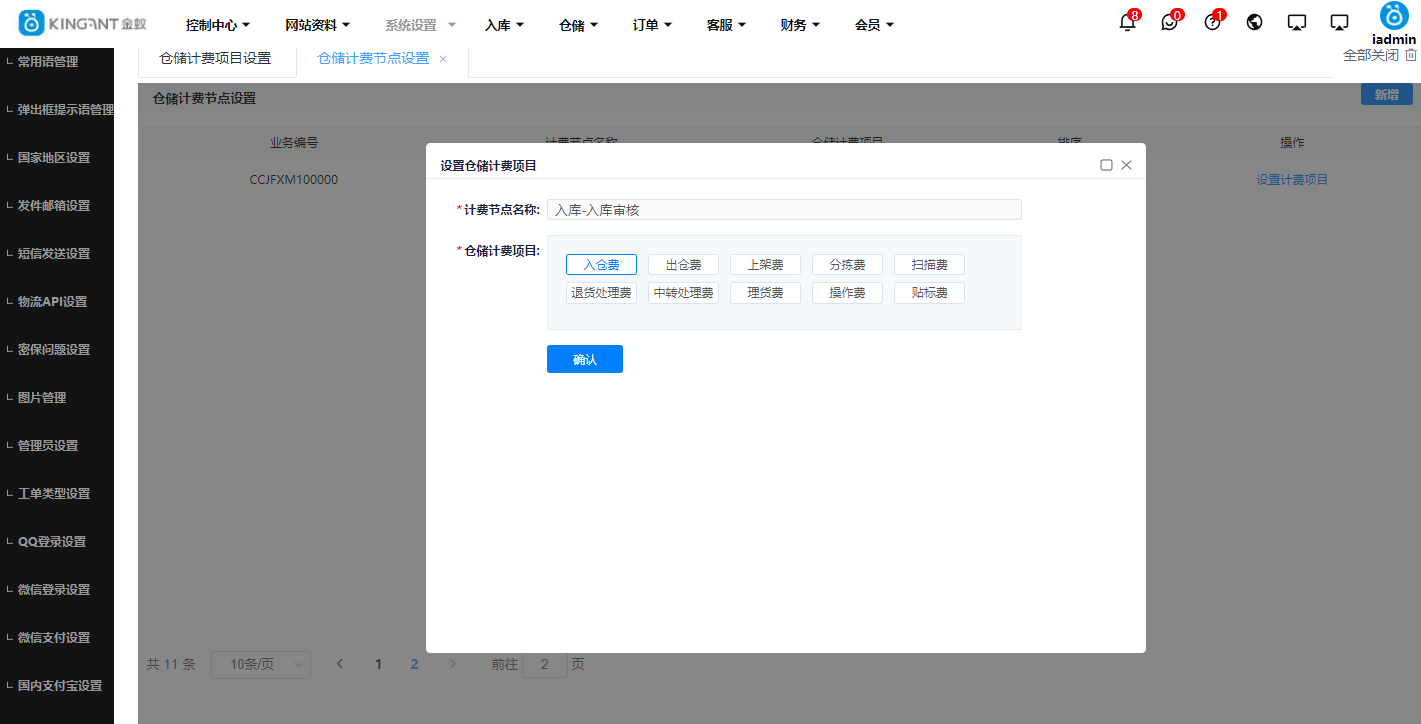Click the 前往 page number input field
Screen dimensions: 1421x724
544,664
